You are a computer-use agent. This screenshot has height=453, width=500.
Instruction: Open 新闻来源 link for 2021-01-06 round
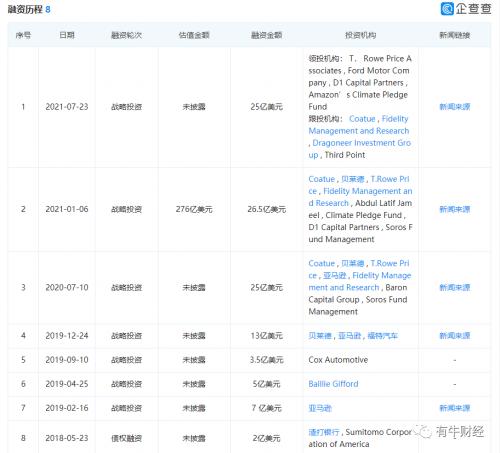(x=455, y=209)
